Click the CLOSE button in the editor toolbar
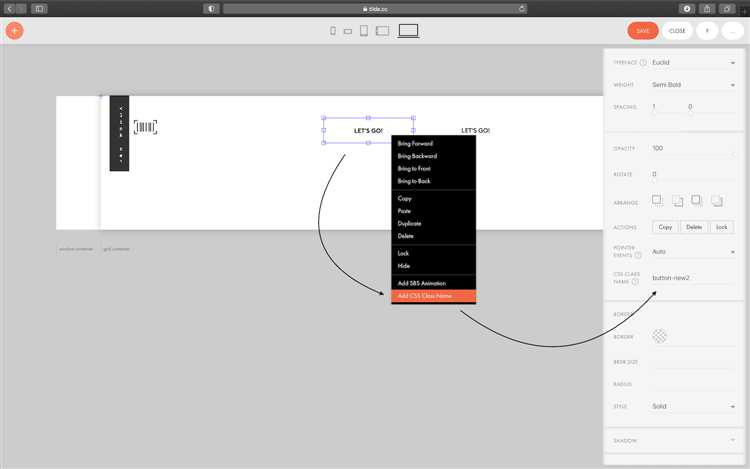 pos(677,31)
